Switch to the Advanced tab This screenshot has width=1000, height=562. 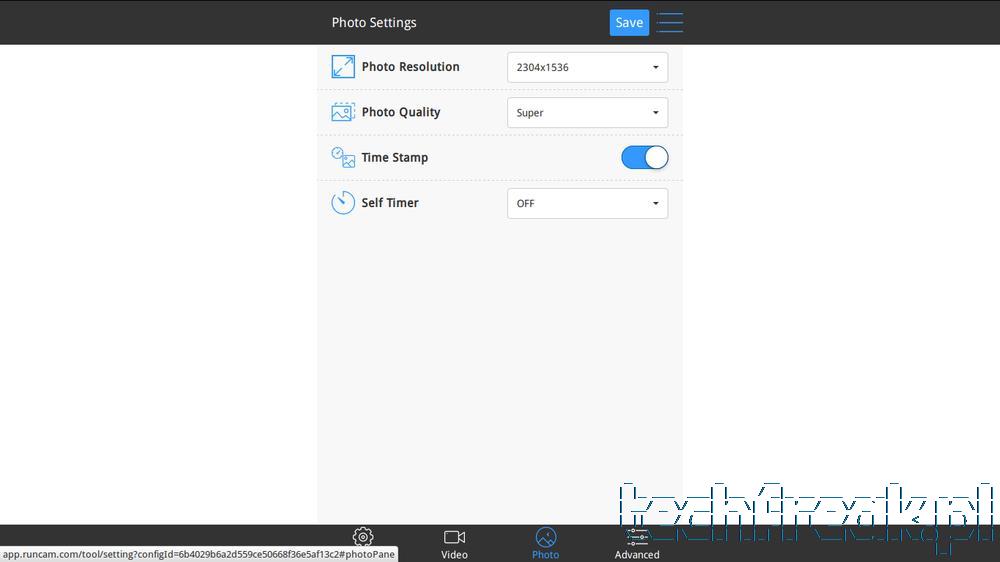tap(636, 544)
